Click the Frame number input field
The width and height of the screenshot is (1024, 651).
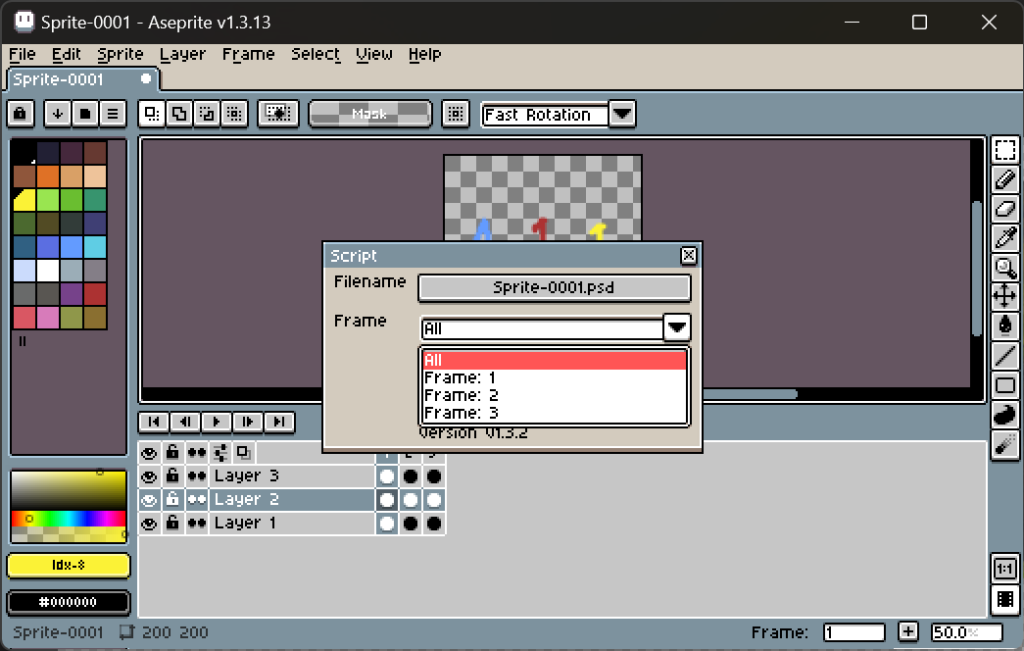[x=854, y=632]
